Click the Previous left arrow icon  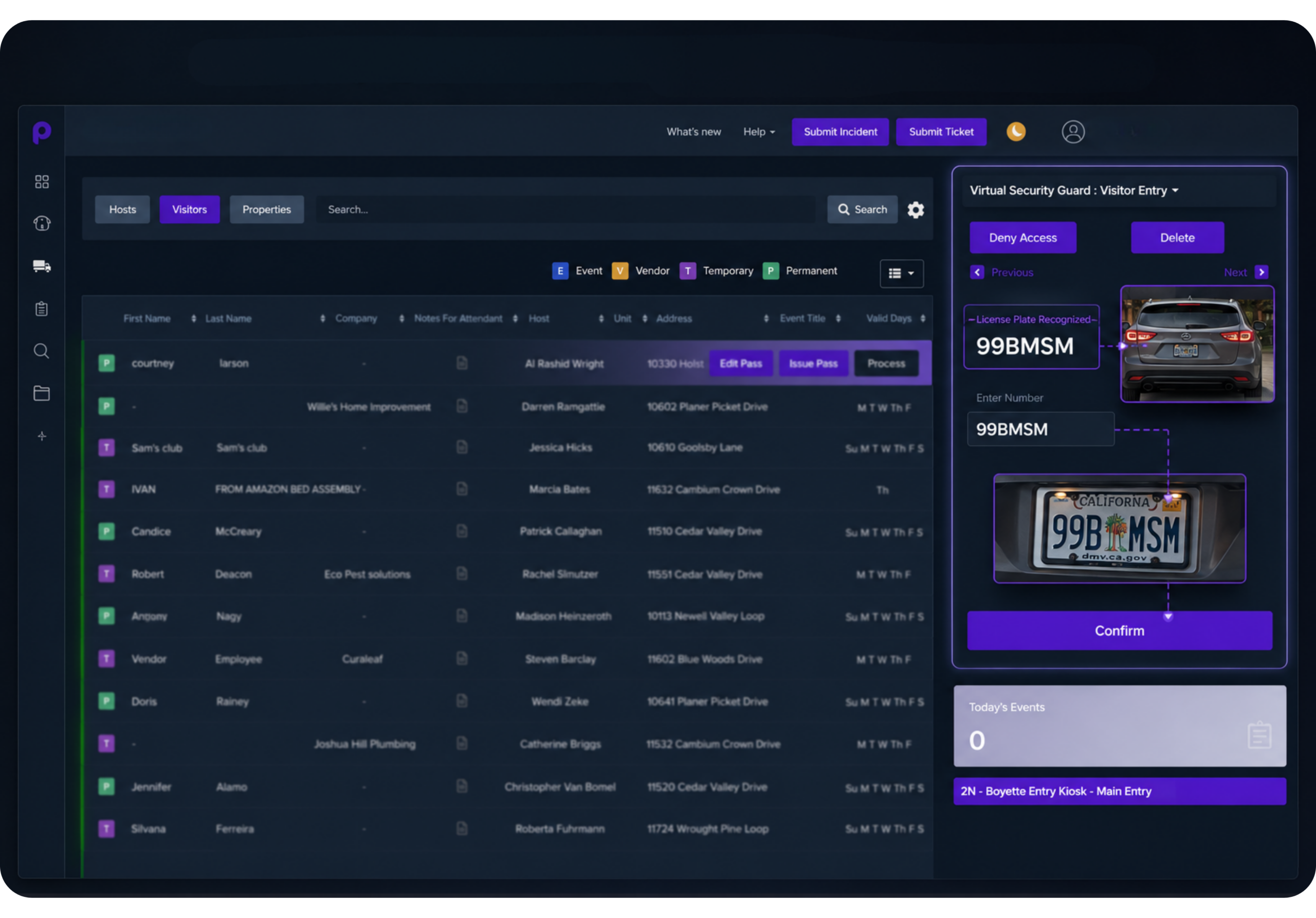pos(977,273)
